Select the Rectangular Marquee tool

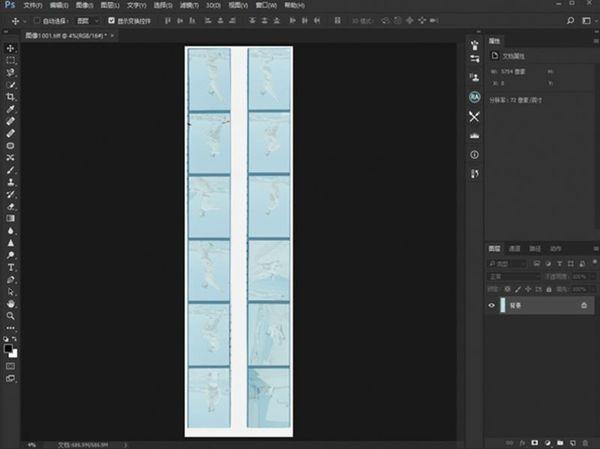[x=10, y=60]
